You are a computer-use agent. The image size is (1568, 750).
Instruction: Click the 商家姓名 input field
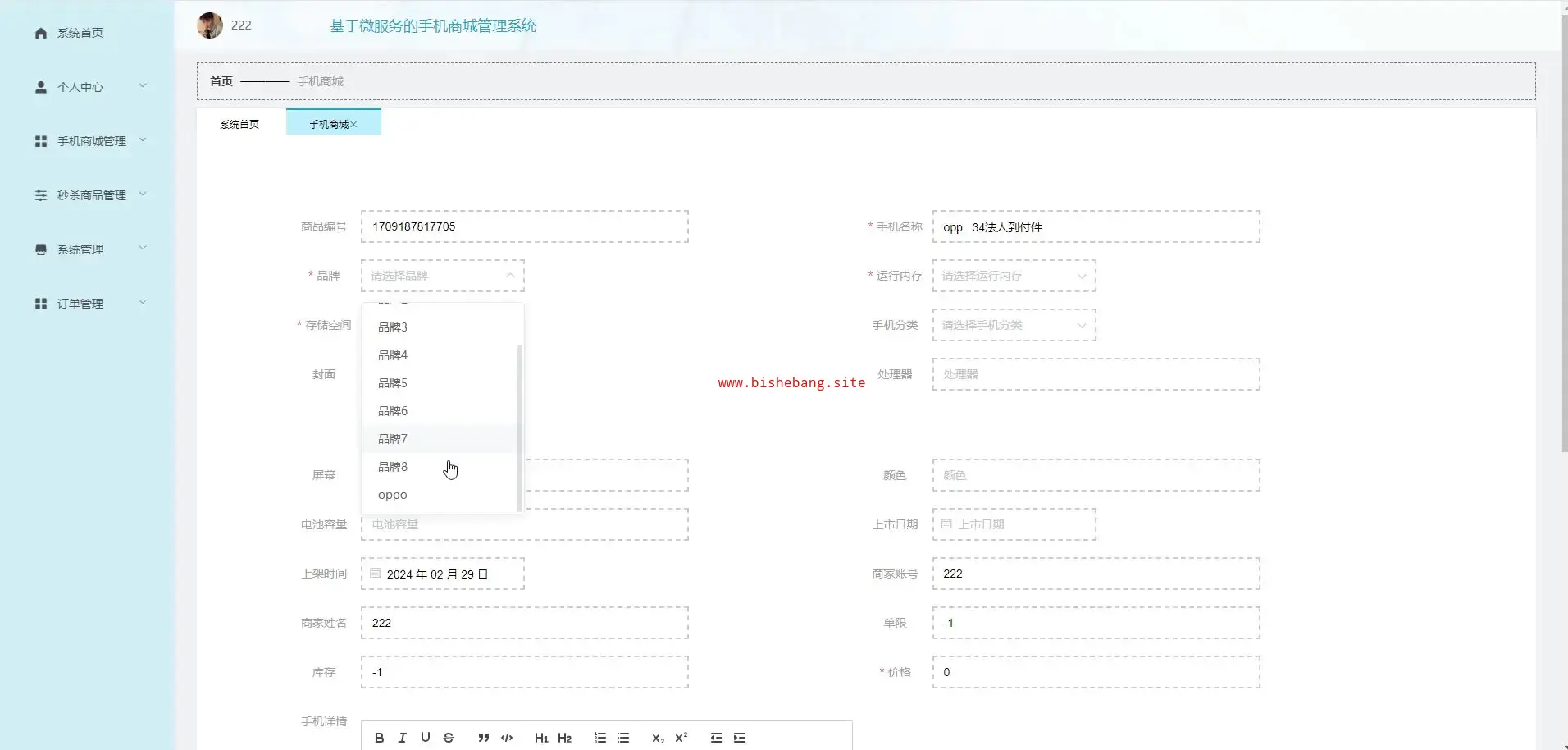pyautogui.click(x=525, y=623)
